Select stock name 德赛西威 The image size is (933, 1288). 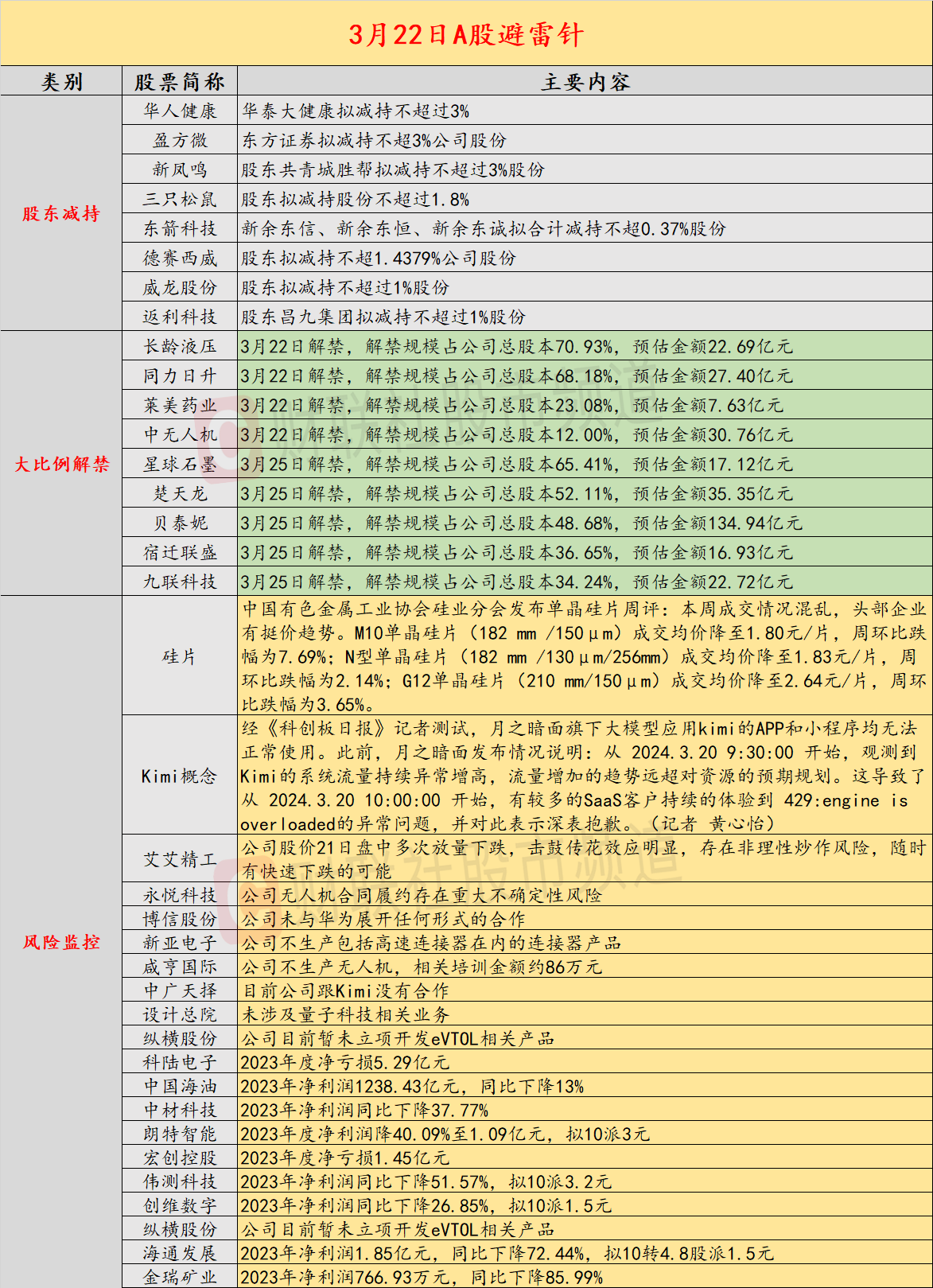click(x=180, y=258)
